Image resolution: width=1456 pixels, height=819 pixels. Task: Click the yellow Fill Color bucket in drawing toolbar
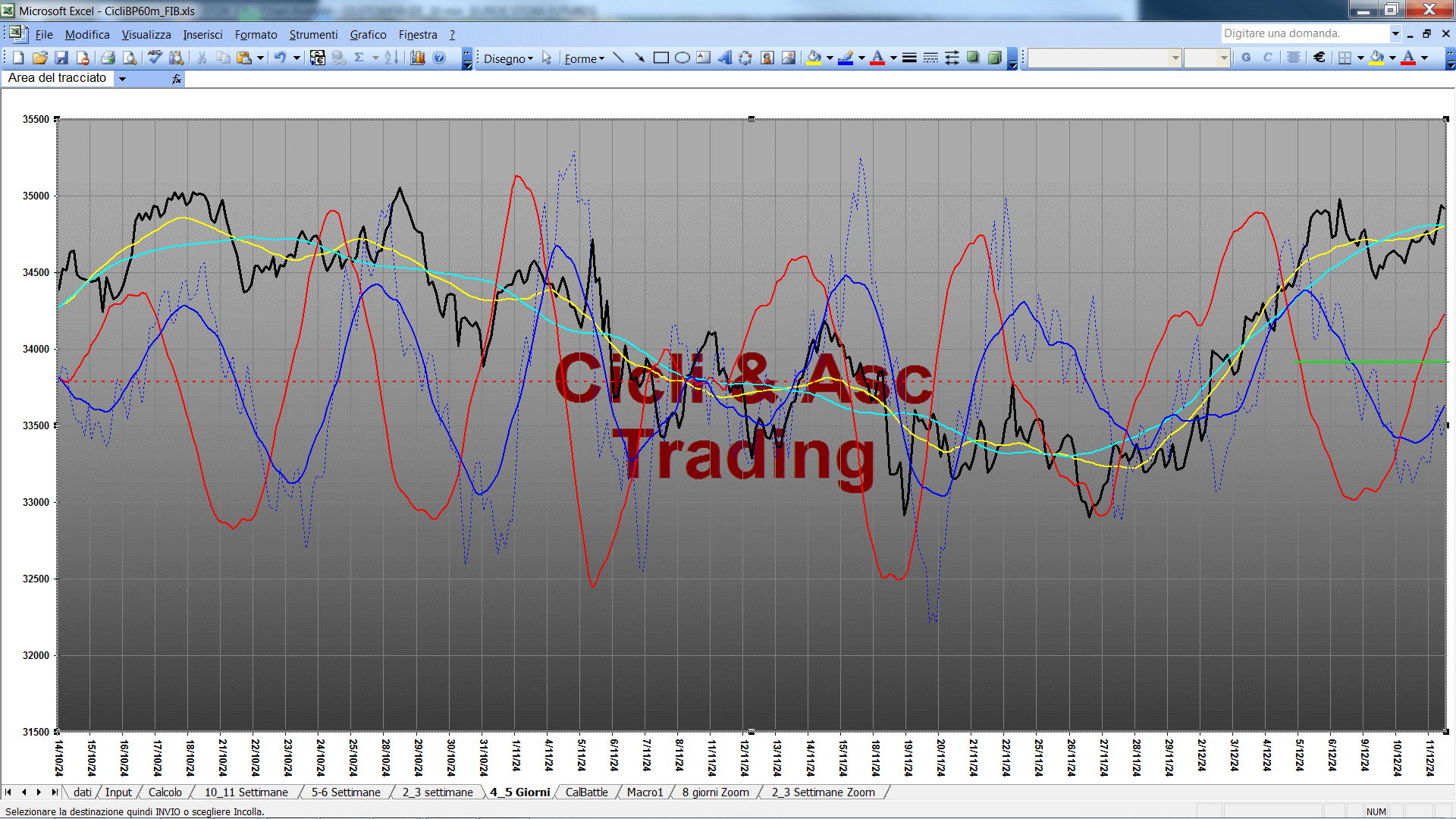(814, 58)
